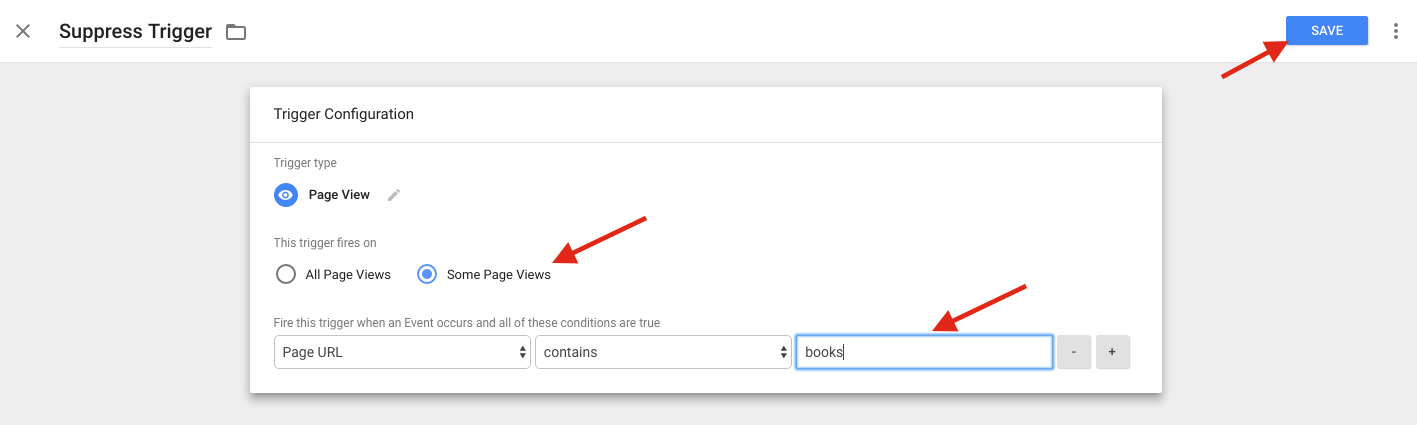Click the All Page Views label text
The width and height of the screenshot is (1417, 425).
click(x=349, y=275)
